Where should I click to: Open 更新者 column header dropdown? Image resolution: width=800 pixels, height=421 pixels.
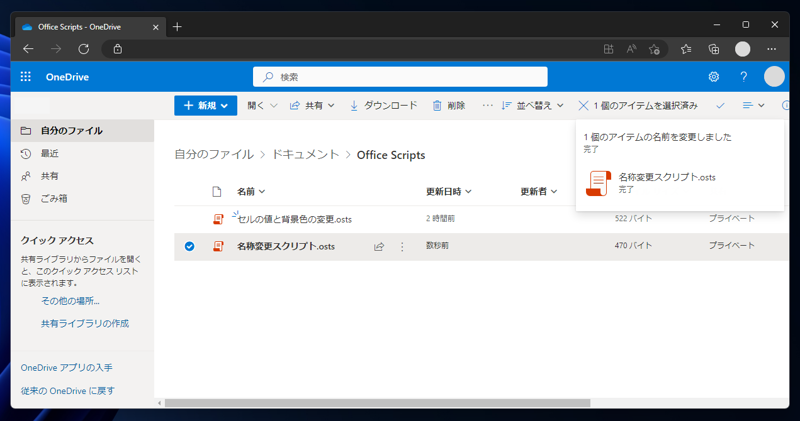pos(538,192)
